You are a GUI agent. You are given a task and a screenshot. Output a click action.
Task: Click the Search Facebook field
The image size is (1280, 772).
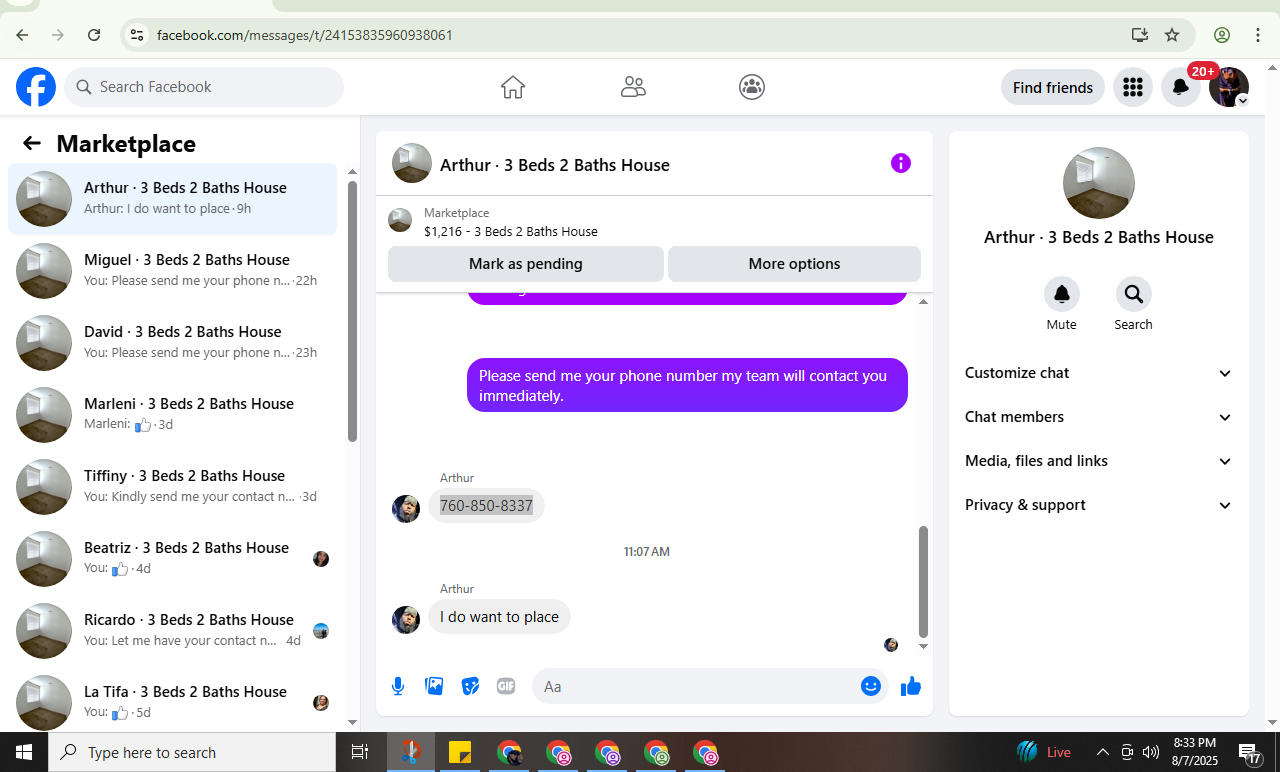coord(204,87)
